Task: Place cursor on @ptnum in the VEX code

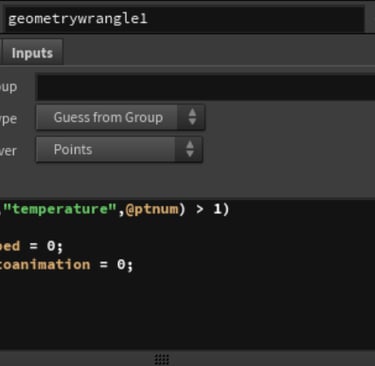Action: (x=152, y=209)
